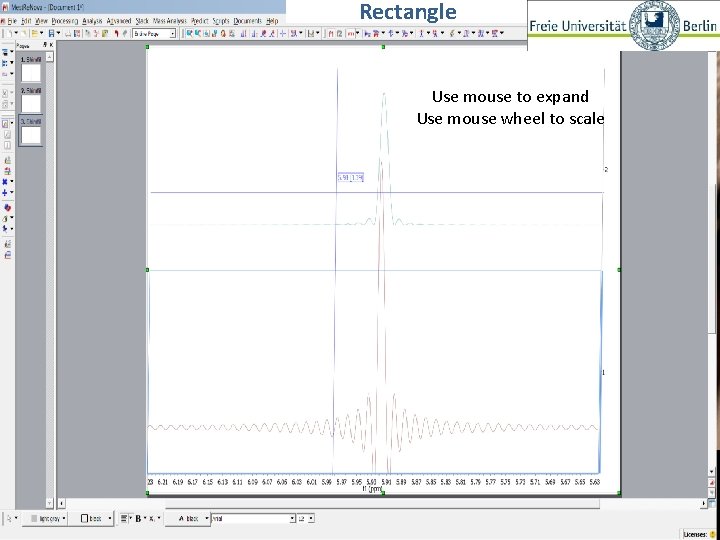Open the Arial font family combo box
The height and width of the screenshot is (540, 720).
253,518
